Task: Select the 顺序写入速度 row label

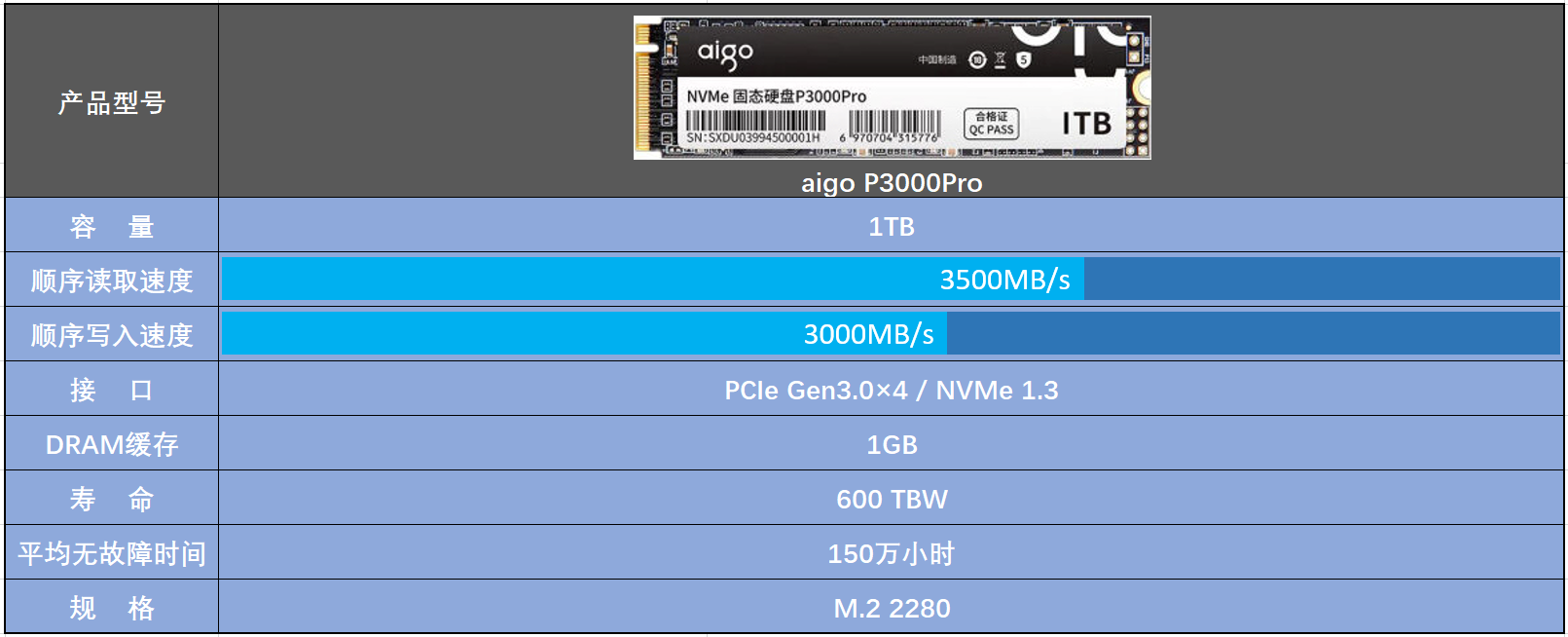Action: pyautogui.click(x=112, y=335)
